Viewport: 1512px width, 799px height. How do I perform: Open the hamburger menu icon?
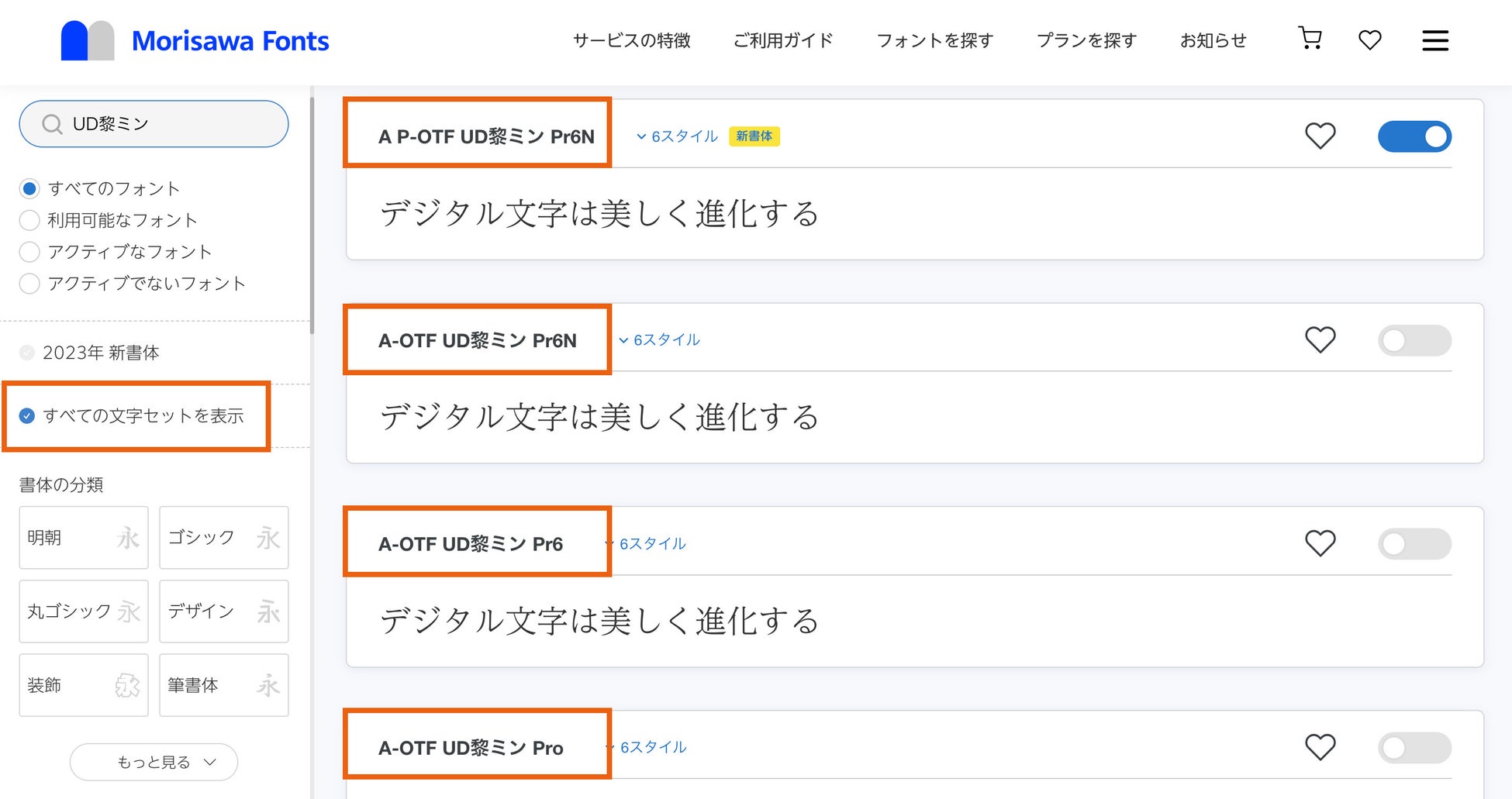[x=1435, y=40]
